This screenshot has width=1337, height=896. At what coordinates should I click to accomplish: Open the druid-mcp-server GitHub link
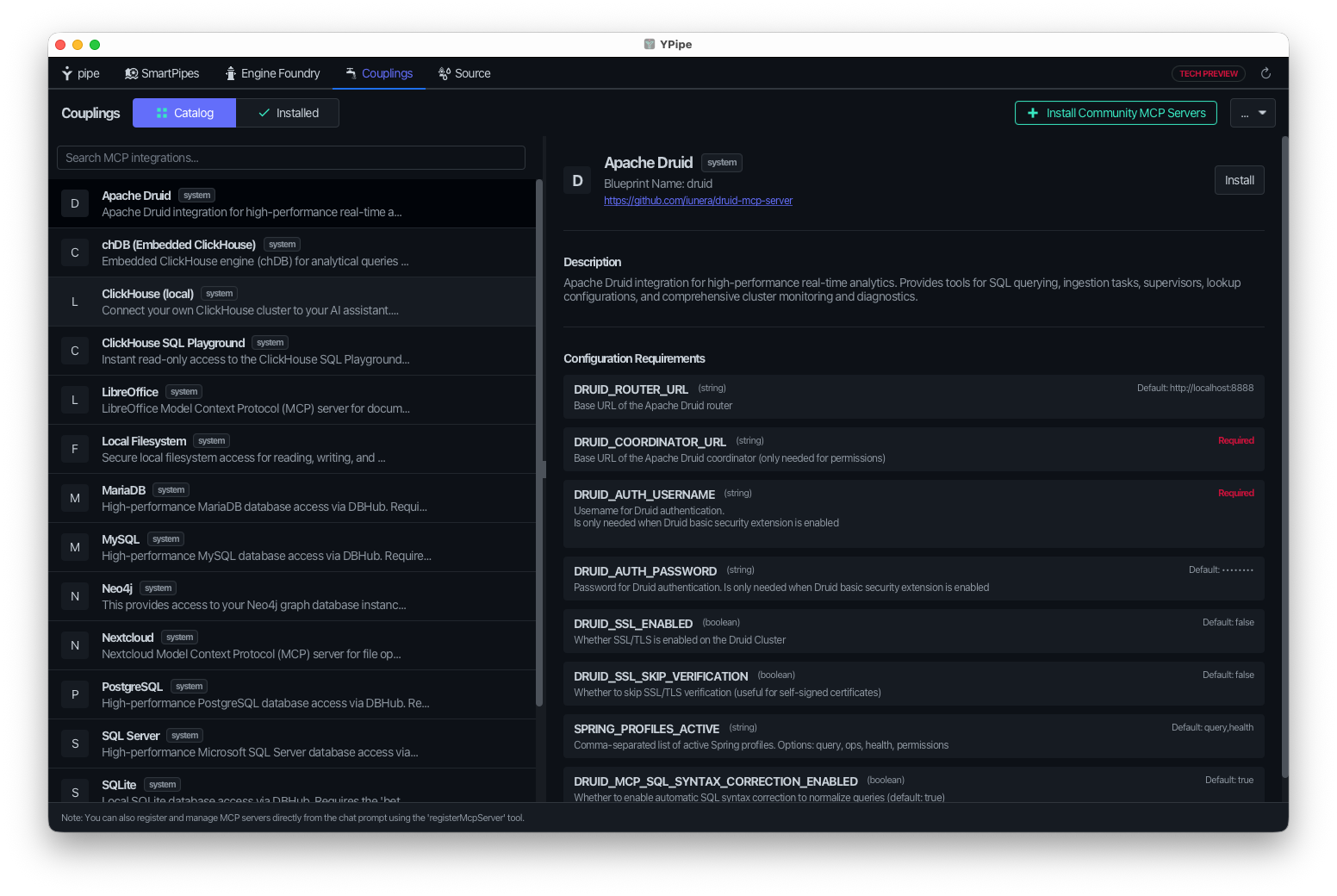pyautogui.click(x=698, y=201)
